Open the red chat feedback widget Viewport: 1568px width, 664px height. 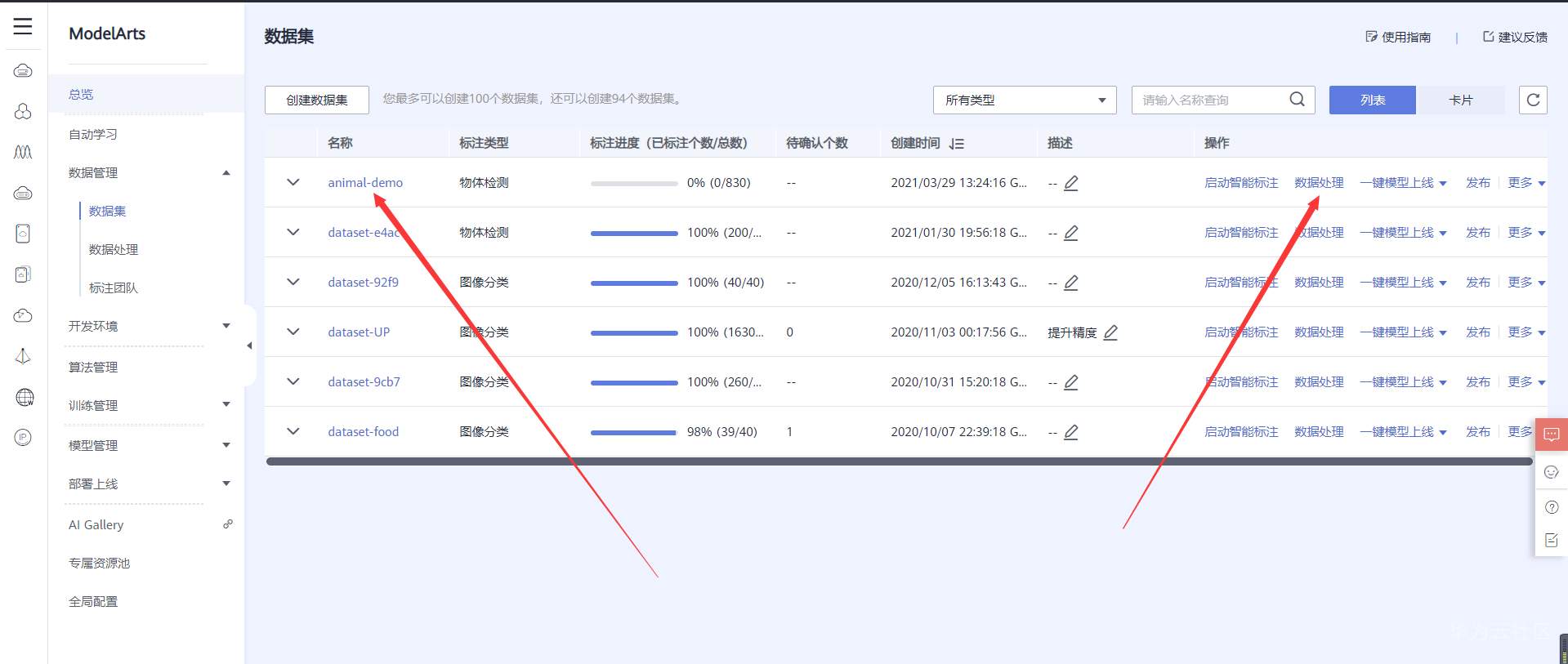point(1552,434)
